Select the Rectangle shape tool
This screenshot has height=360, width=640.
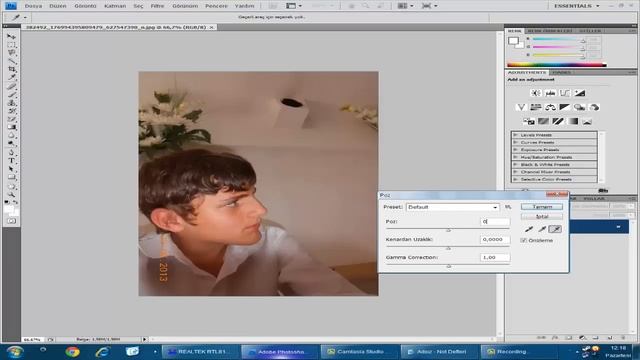[11, 177]
